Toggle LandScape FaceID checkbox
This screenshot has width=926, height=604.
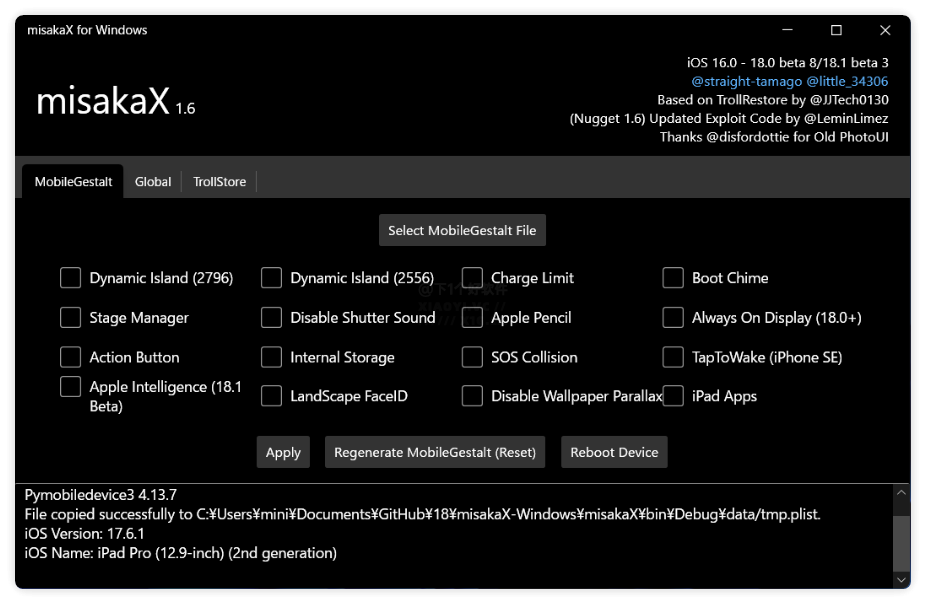tap(271, 396)
